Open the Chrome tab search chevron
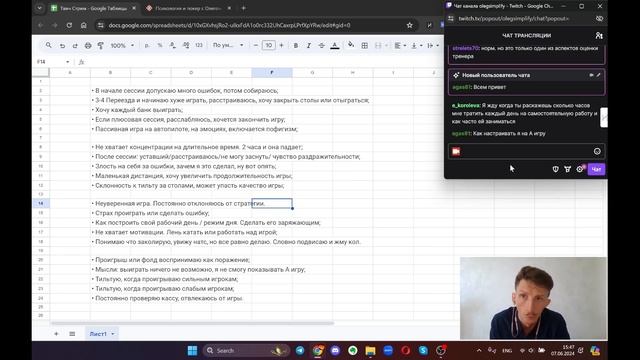Image resolution: width=640 pixels, height=360 pixels. (x=40, y=8)
